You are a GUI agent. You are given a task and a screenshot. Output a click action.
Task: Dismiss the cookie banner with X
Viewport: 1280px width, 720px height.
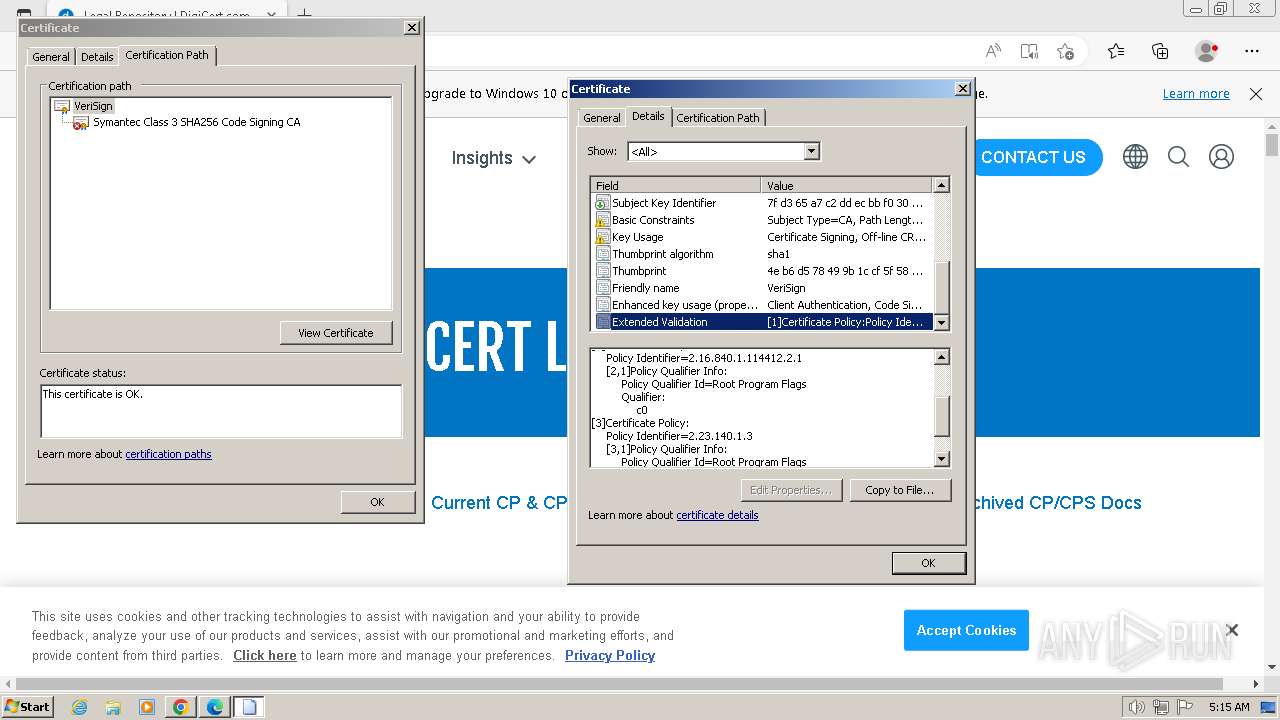1232,630
